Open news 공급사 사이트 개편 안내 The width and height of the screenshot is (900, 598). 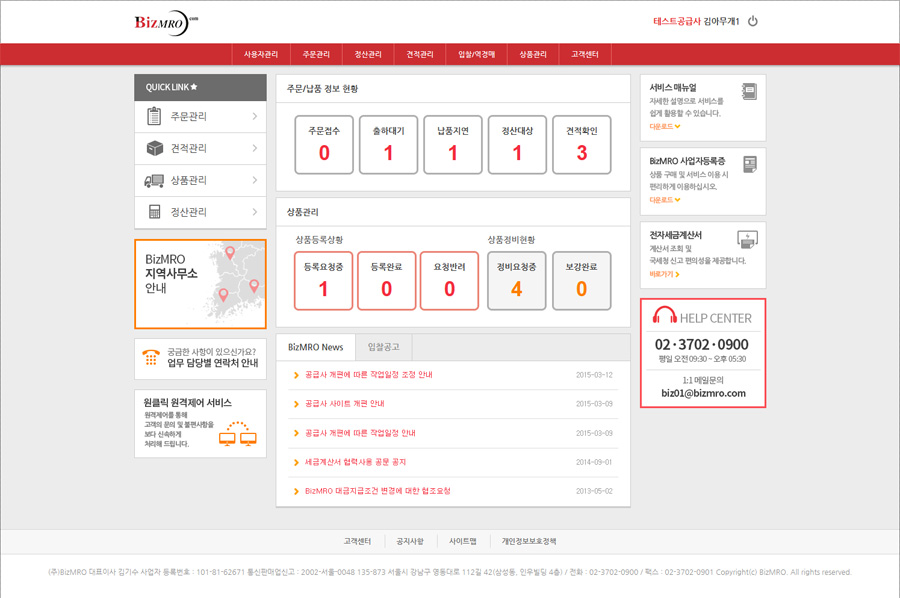point(344,404)
